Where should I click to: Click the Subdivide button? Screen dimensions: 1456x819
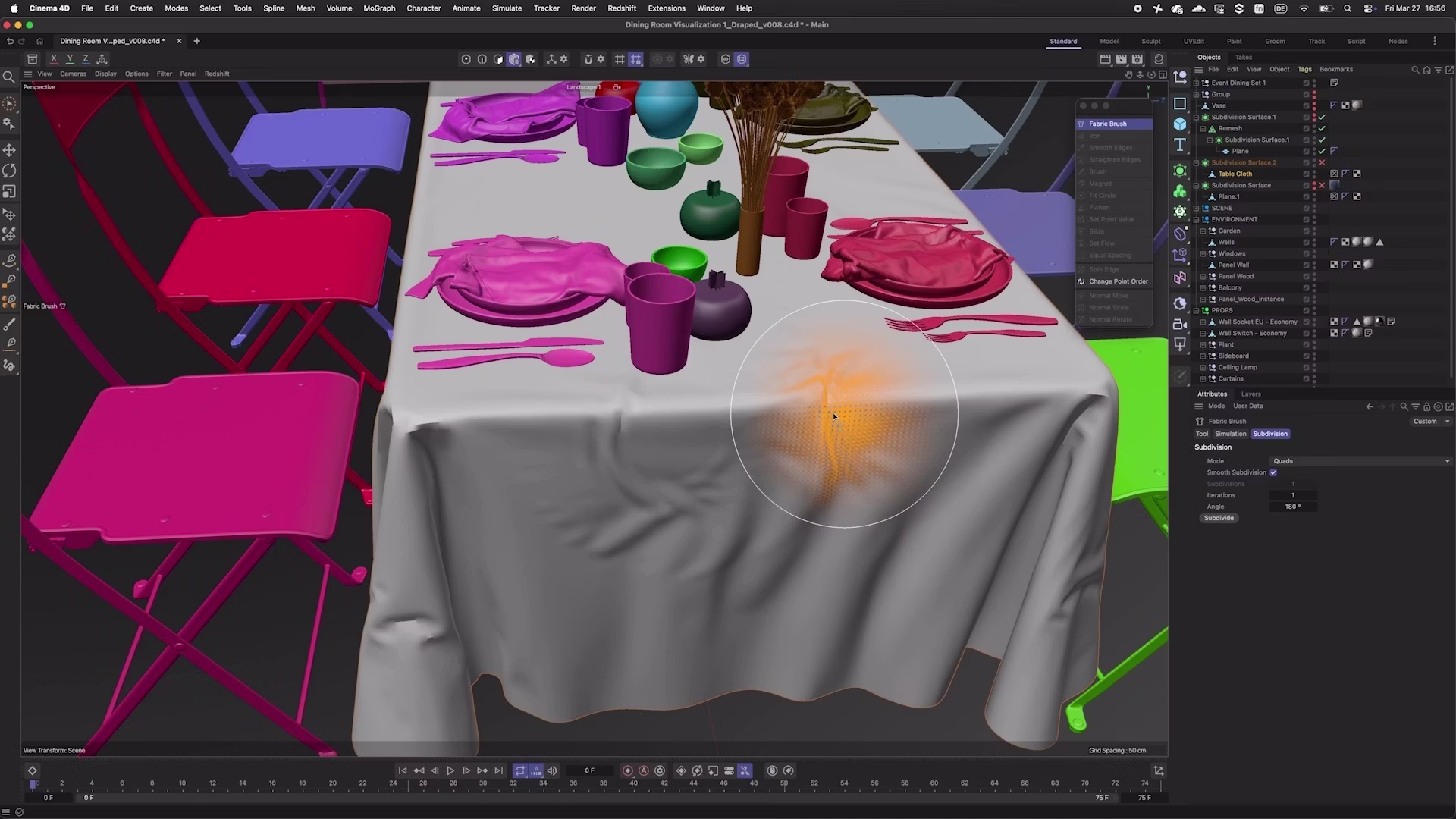click(1219, 518)
